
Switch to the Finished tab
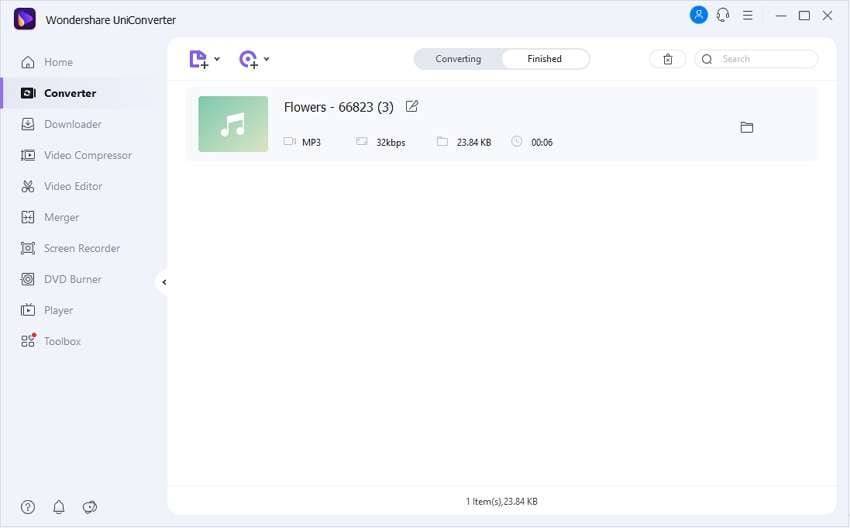[x=544, y=59]
